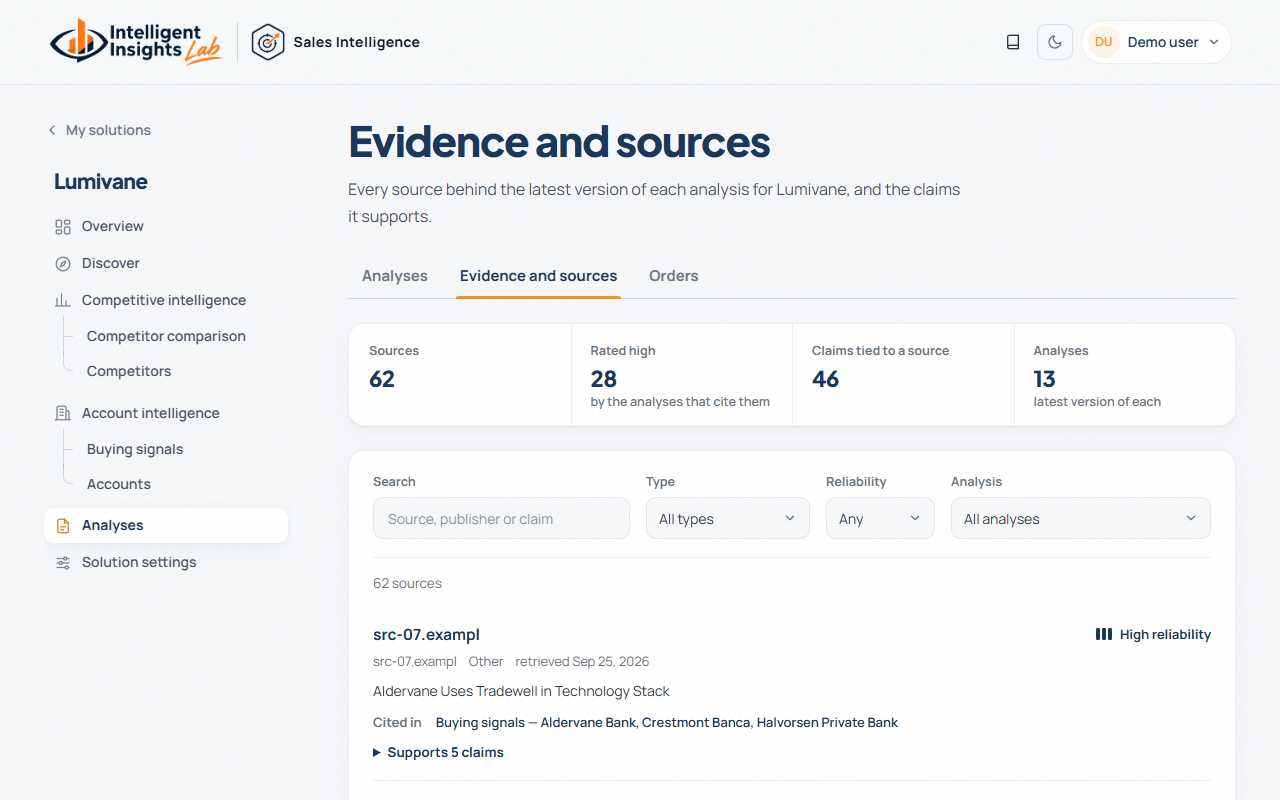Open Competitive intelligence section

click(x=166, y=300)
